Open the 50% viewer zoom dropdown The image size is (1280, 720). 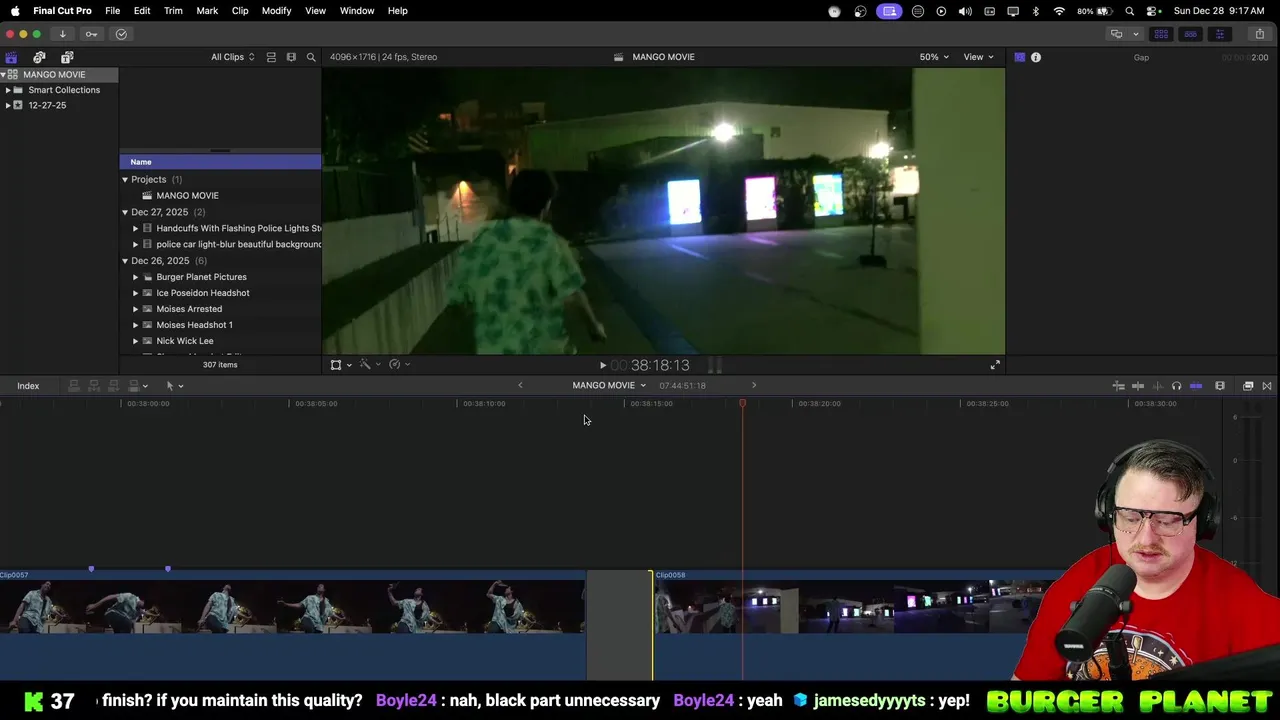pos(934,57)
